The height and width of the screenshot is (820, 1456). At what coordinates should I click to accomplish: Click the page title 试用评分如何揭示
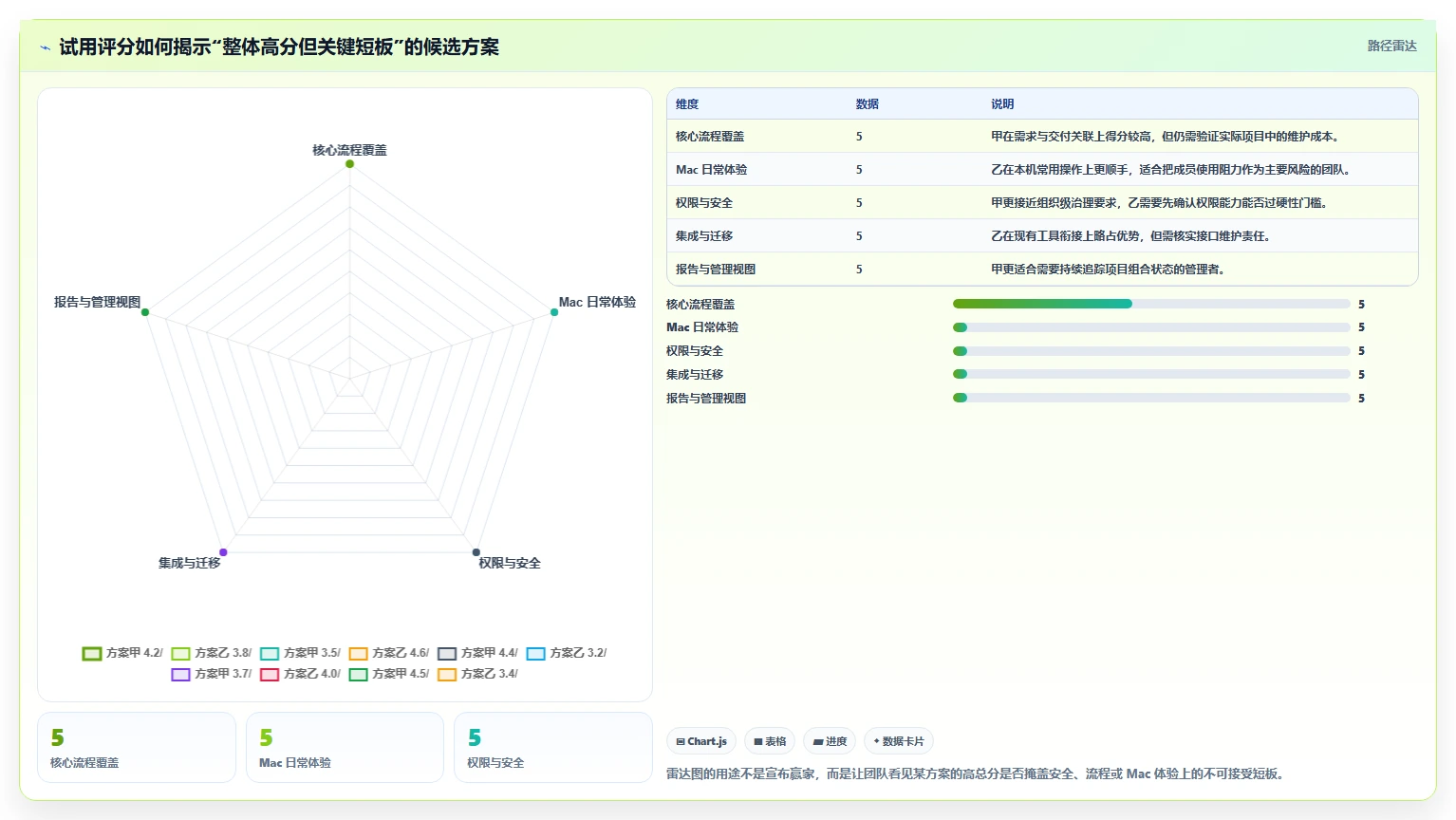pyautogui.click(x=279, y=47)
